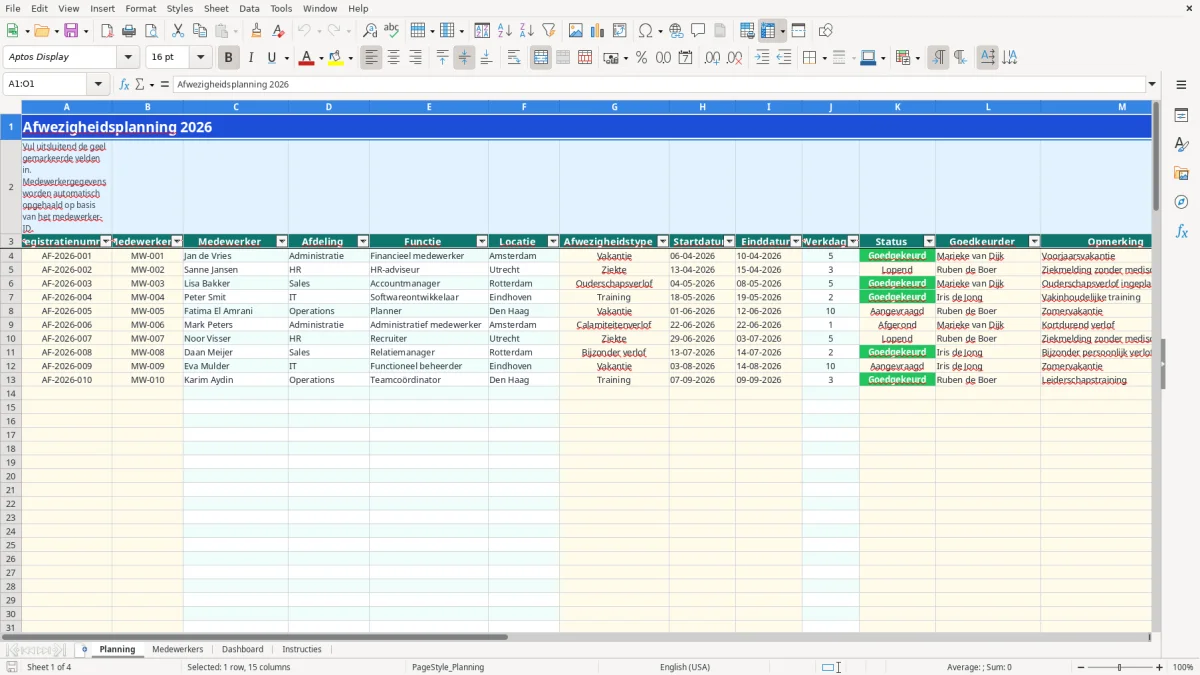
Task: Open the Locatie column filter dropdown
Action: coord(553,242)
